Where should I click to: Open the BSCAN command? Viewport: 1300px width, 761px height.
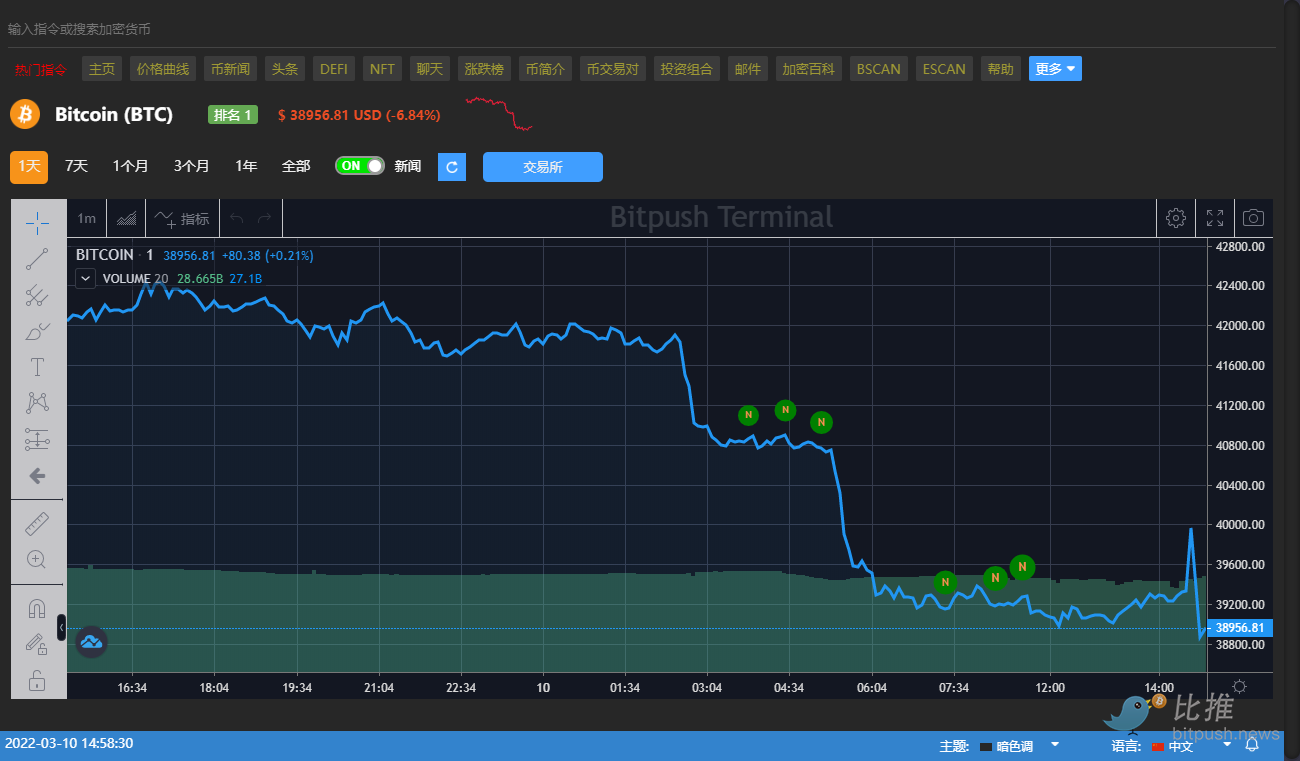pos(879,69)
